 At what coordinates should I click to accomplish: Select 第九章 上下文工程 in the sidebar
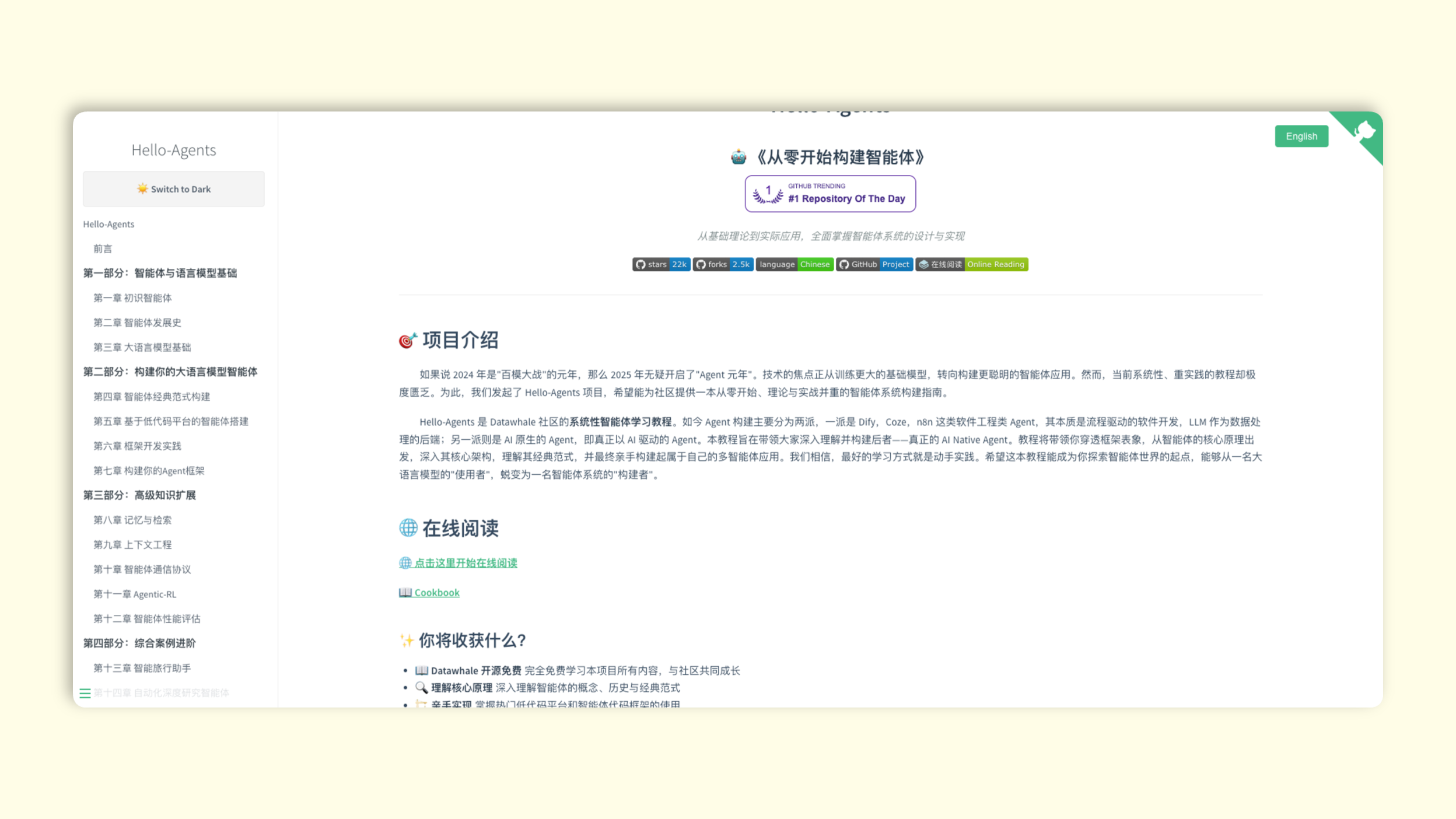tap(133, 544)
